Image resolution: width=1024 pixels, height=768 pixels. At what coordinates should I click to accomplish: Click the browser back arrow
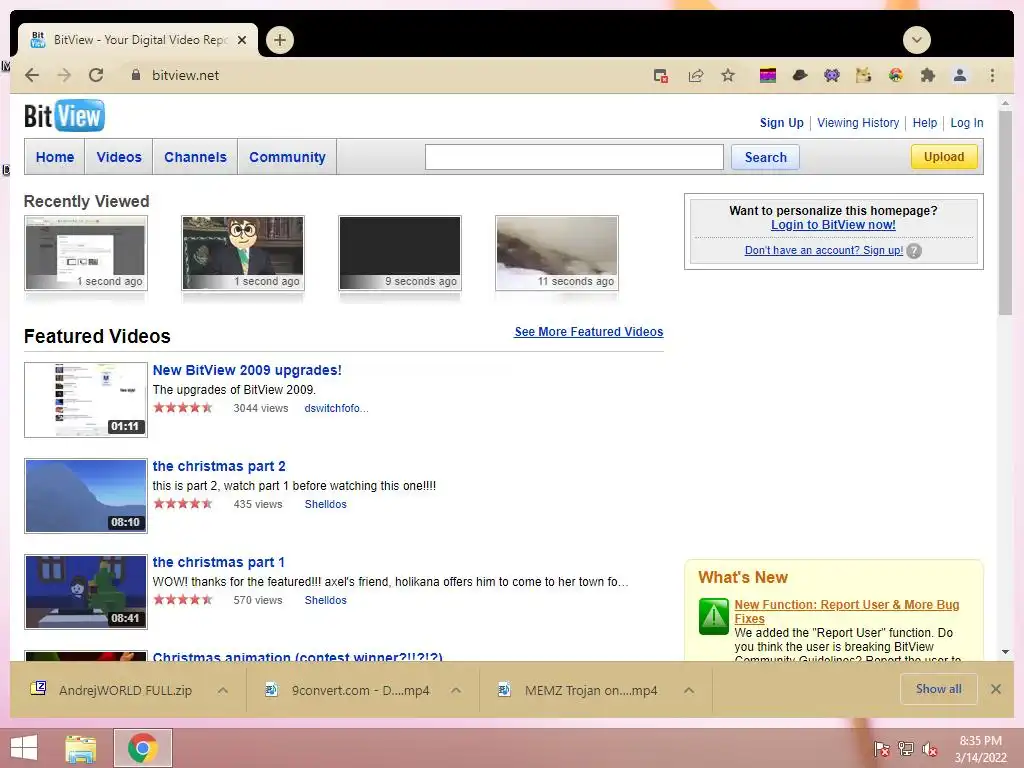coord(32,75)
